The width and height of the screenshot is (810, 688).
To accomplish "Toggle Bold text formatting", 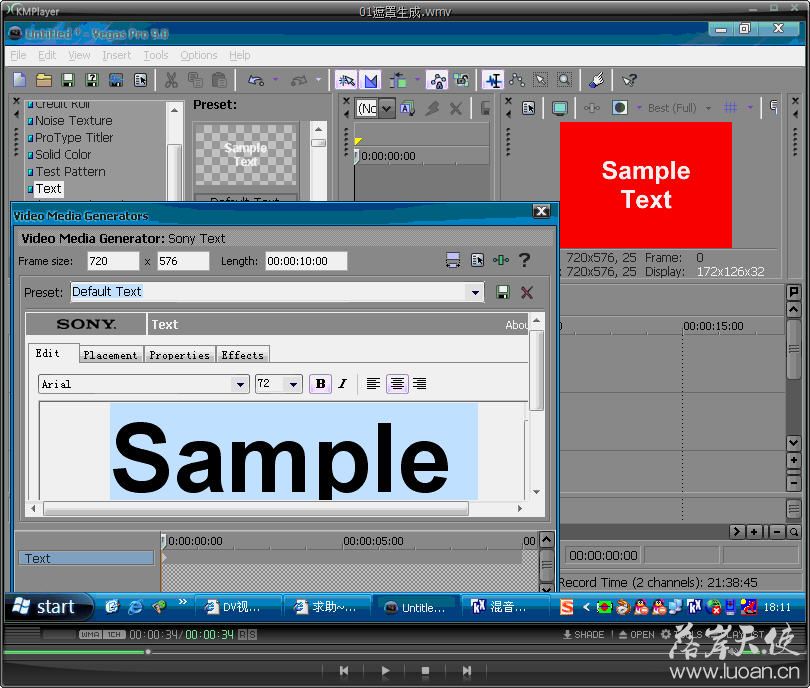I will [320, 384].
